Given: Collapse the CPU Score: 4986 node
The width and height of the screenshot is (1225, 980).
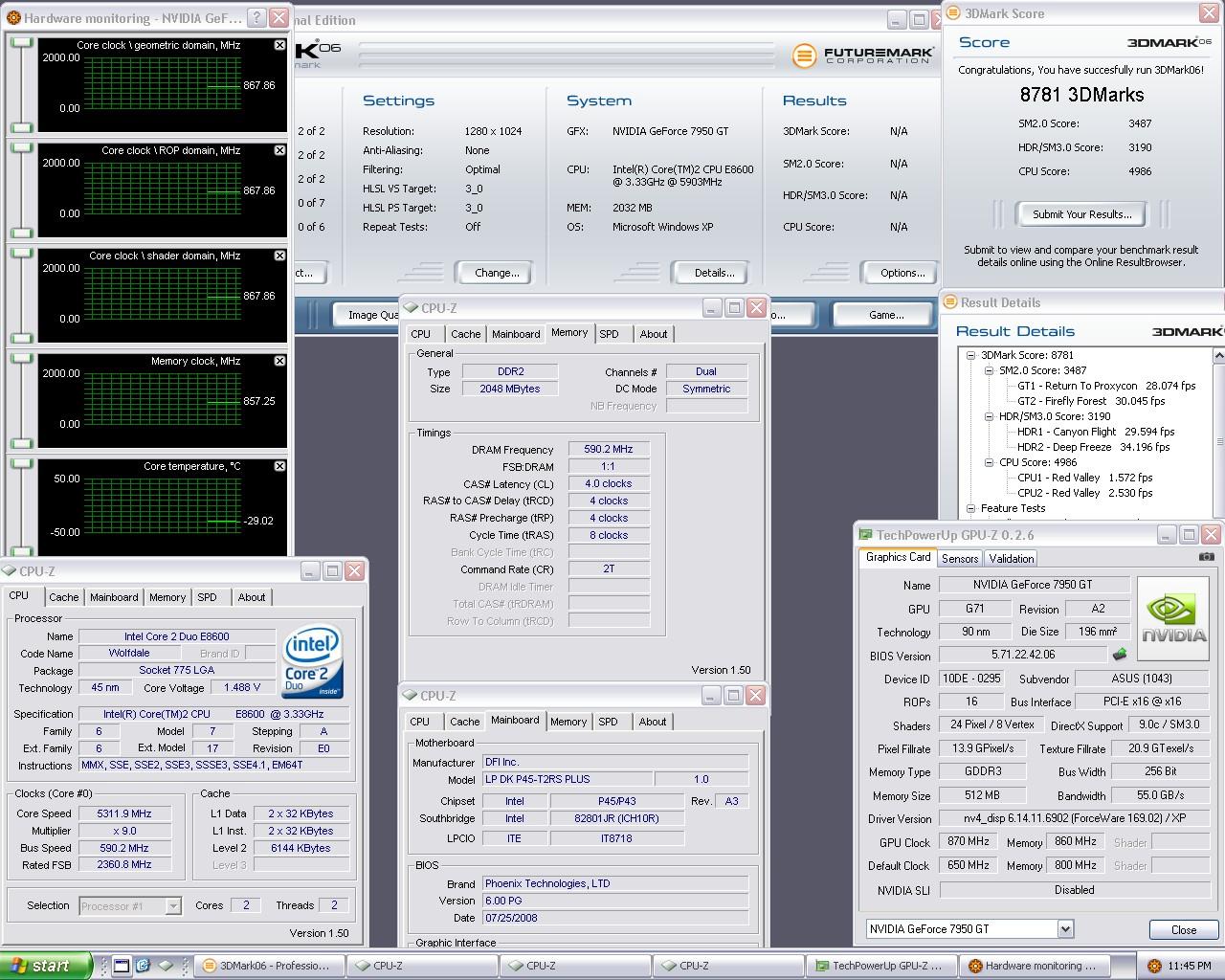Looking at the screenshot, I should [x=990, y=462].
